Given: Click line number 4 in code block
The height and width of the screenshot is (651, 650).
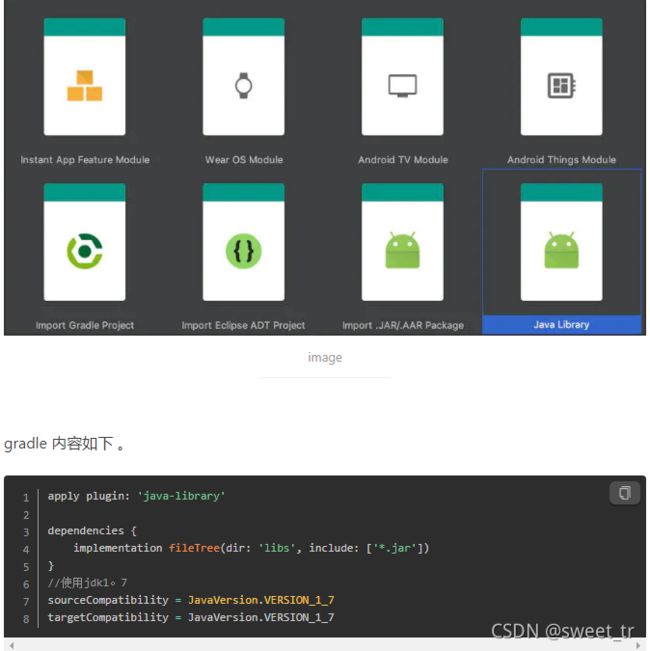Looking at the screenshot, I should click(x=26, y=550).
